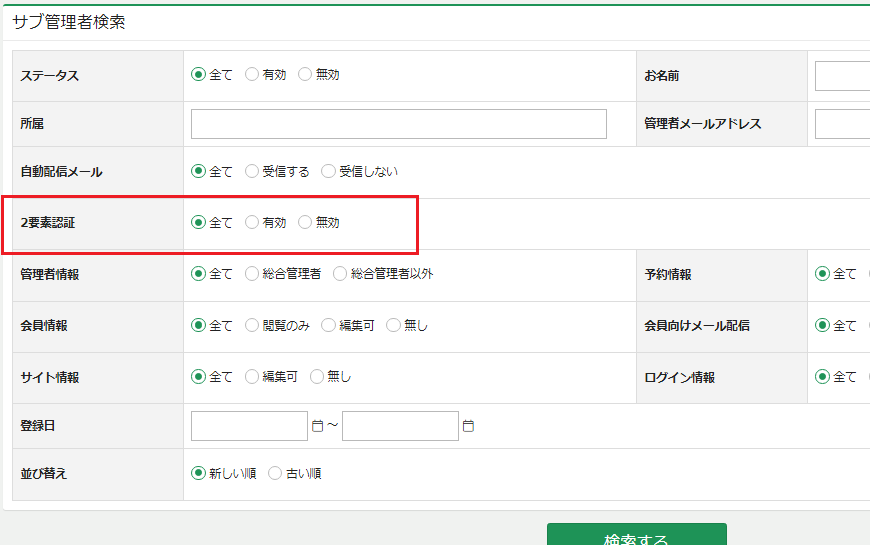Viewport: 870px width, 545px height.
Task: Click the お名前 label
Action: pos(661,75)
